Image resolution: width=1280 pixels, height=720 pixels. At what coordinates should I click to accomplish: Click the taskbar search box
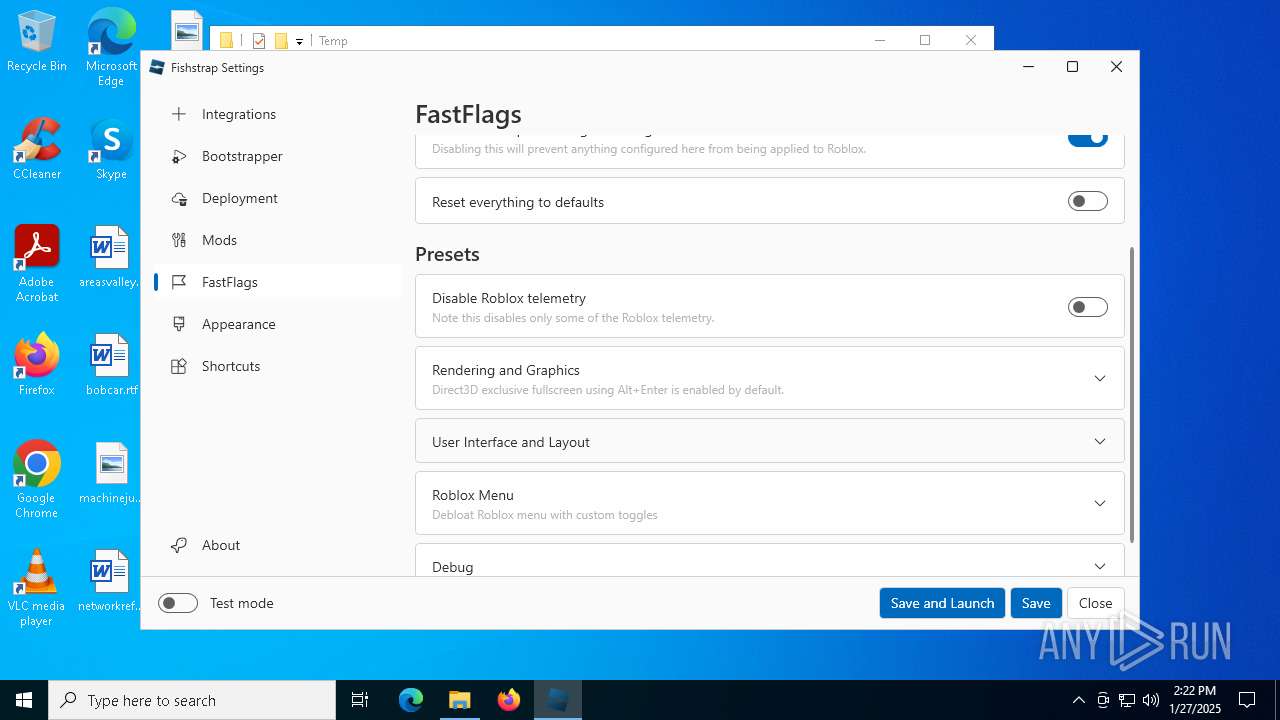(192, 700)
